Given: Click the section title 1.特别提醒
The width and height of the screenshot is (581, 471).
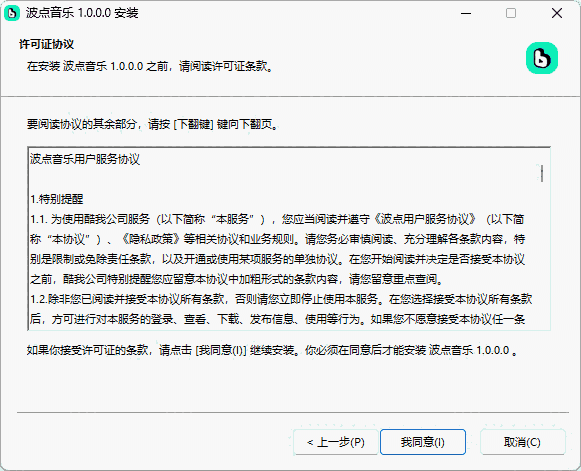Looking at the screenshot, I should coord(57,199).
